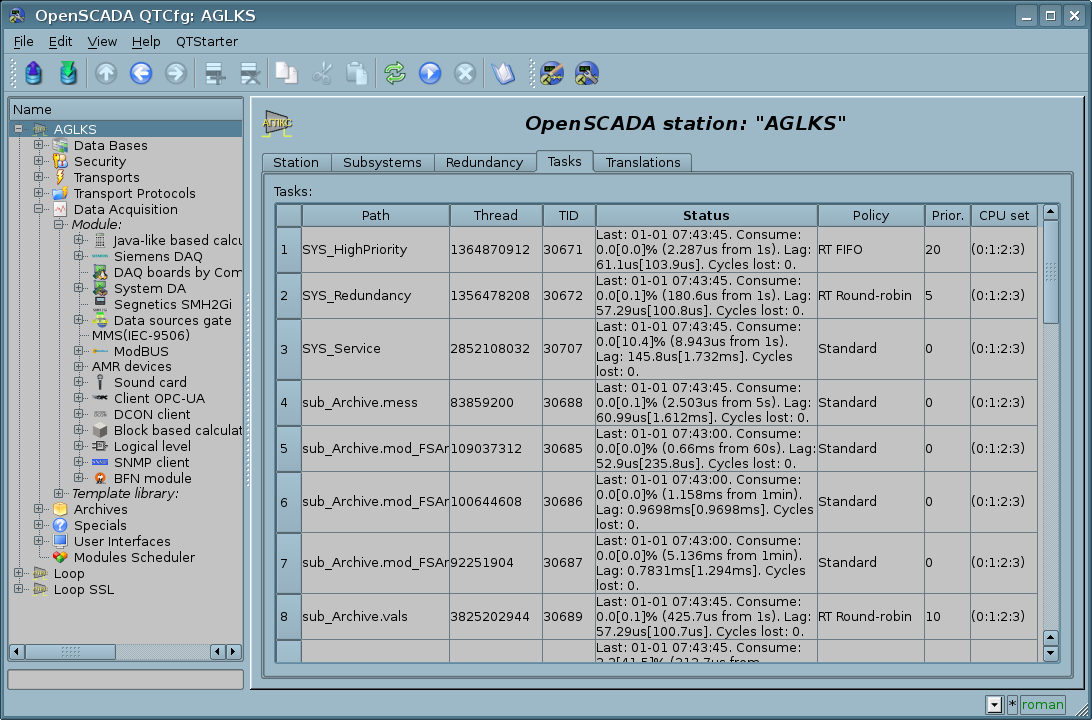Sort tasks by the Policy column header
The image size is (1092, 720).
click(x=871, y=216)
